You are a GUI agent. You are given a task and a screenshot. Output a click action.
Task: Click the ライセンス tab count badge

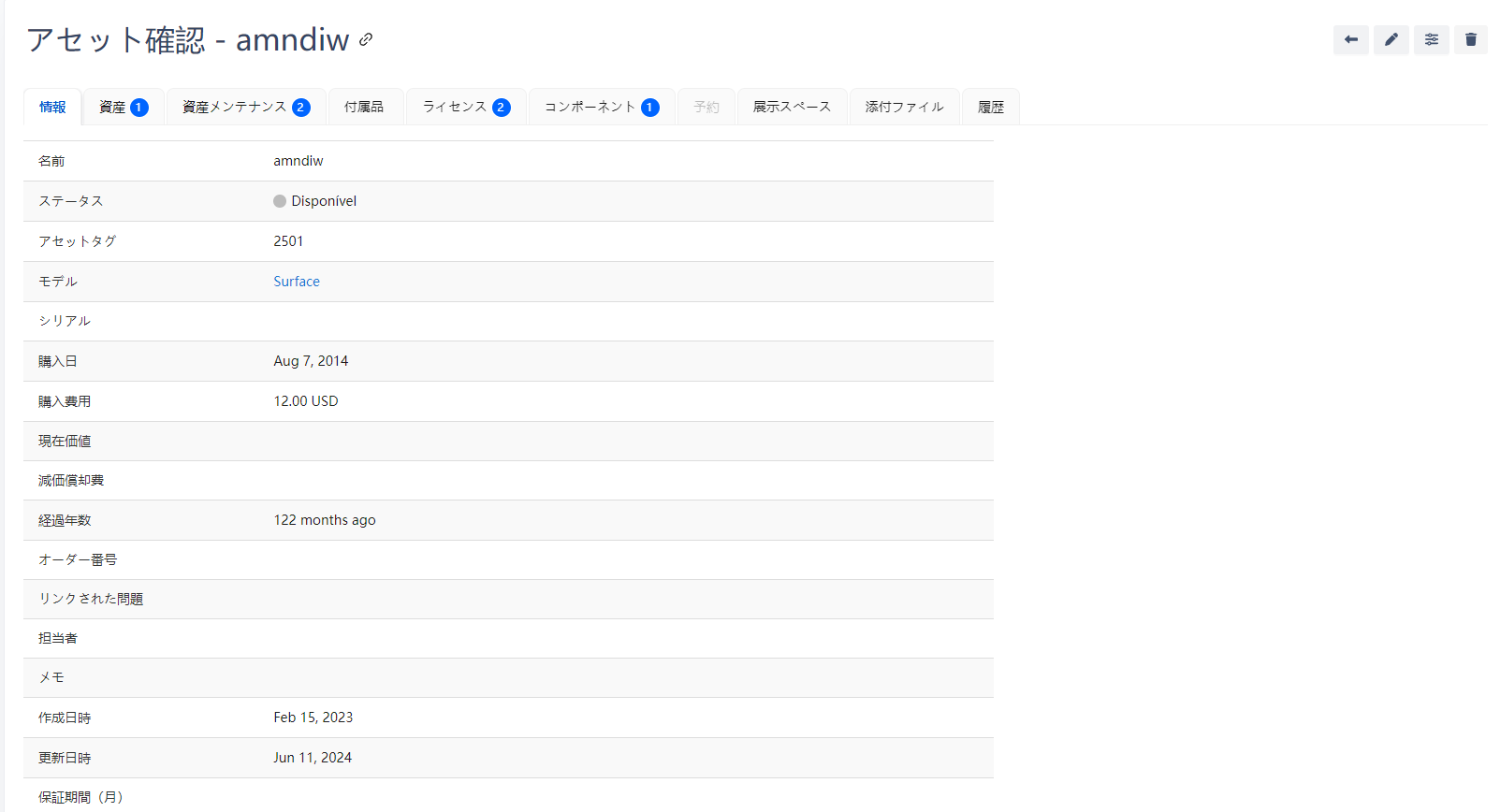pyautogui.click(x=501, y=108)
